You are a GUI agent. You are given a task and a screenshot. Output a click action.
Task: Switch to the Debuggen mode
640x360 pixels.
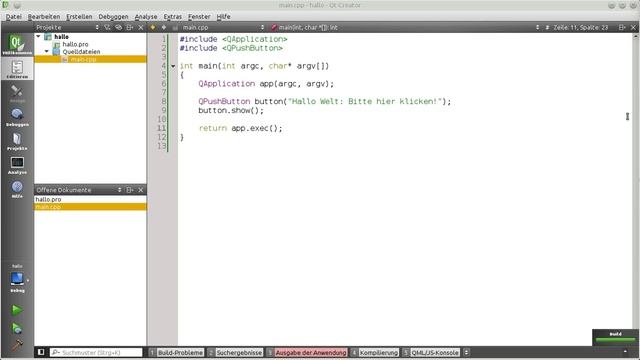[x=17, y=117]
